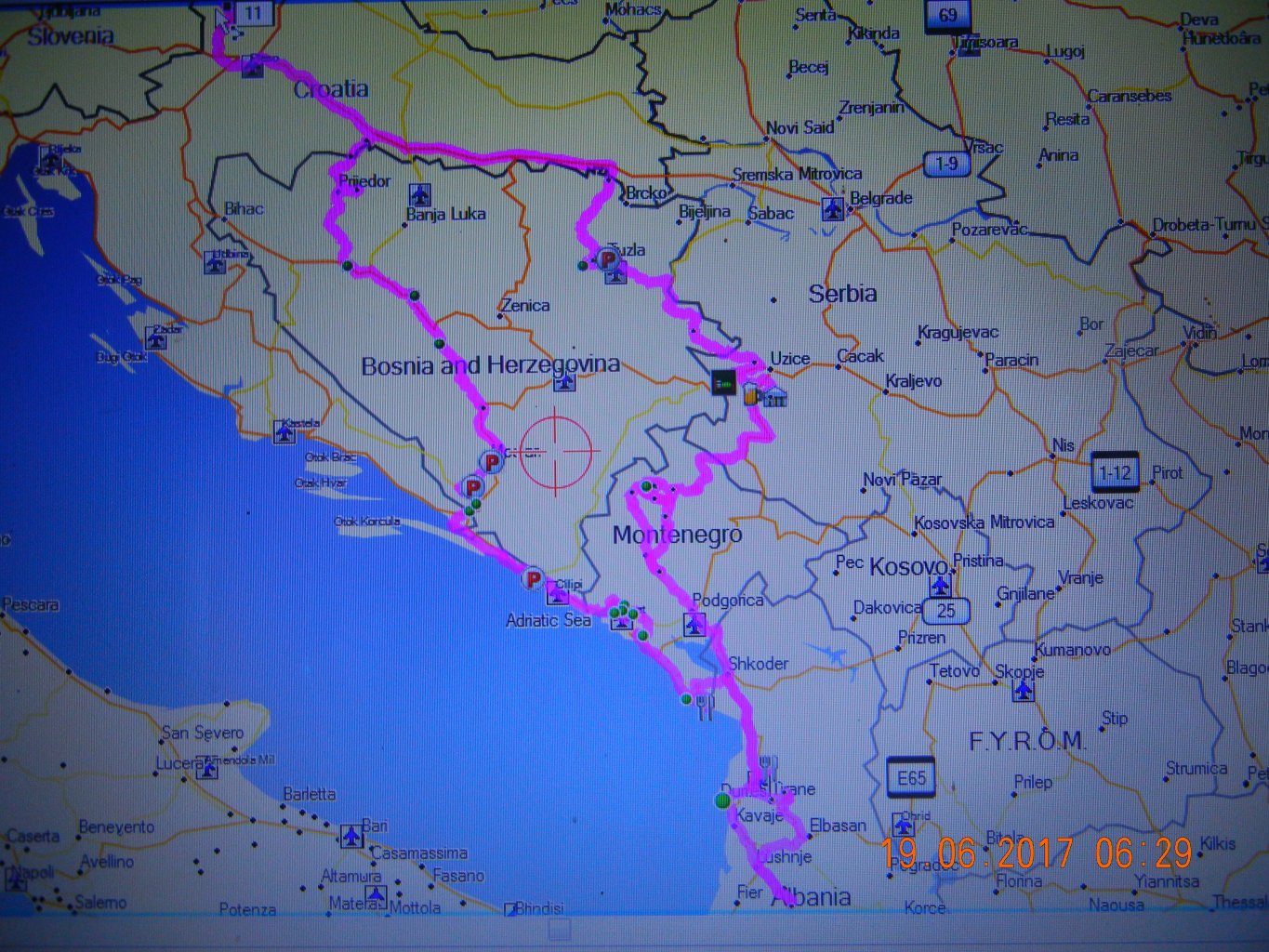Click the F.Y.R.O.M. label
This screenshot has width=1269, height=952.
tap(1026, 741)
